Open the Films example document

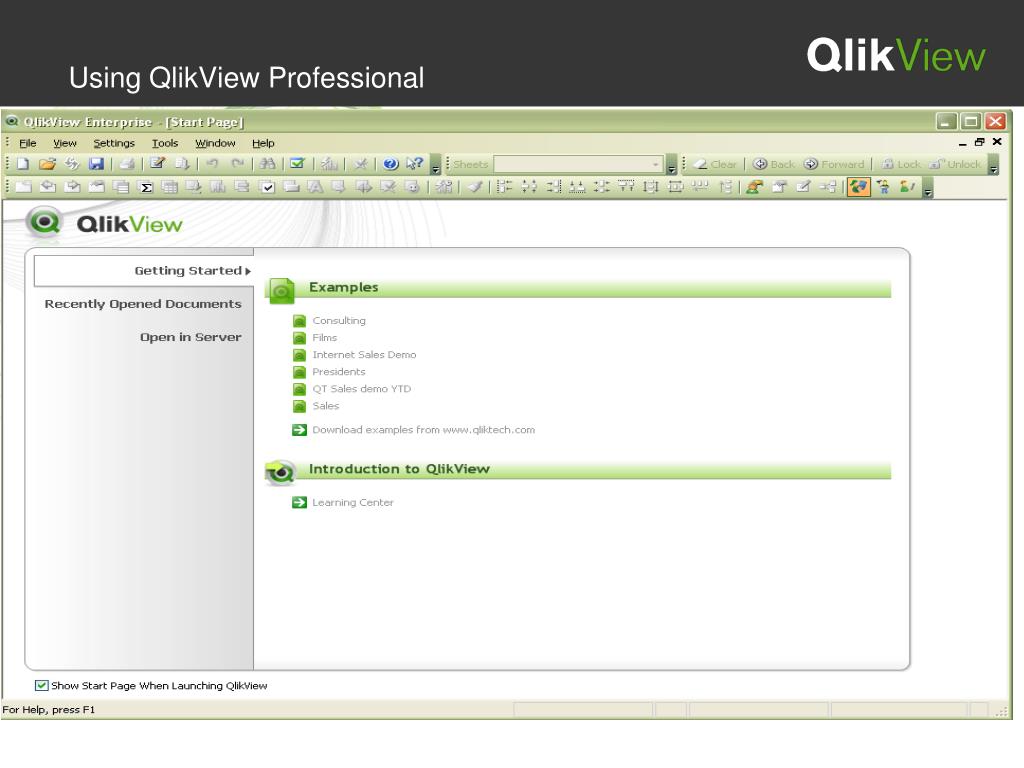(x=324, y=338)
